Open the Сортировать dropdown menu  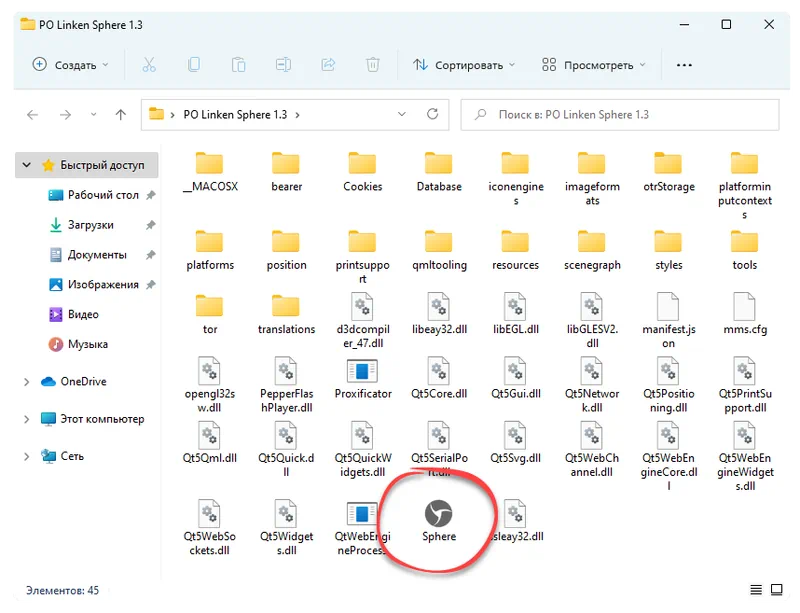pos(464,65)
